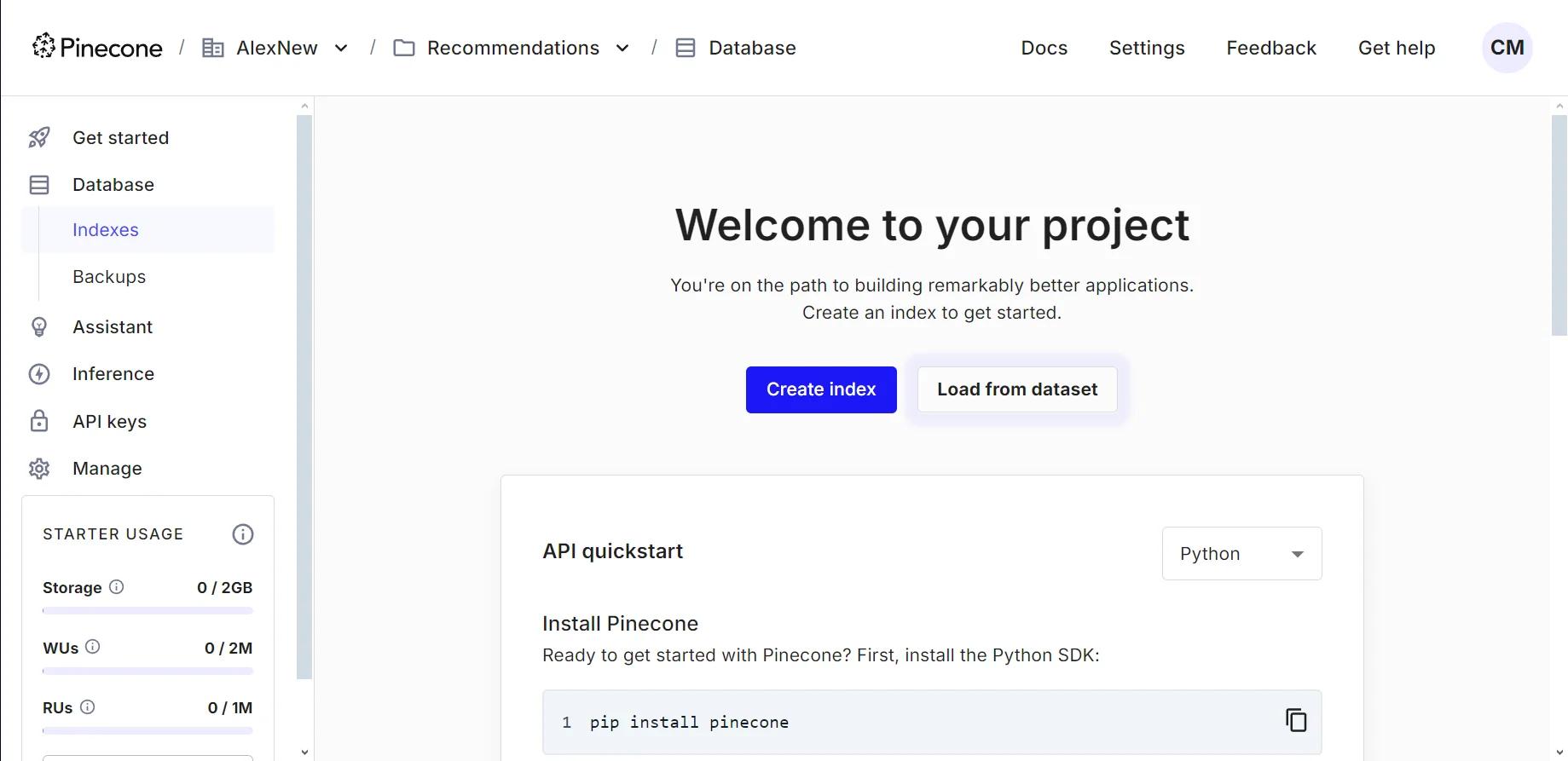Click the Get started rocket icon

click(39, 138)
